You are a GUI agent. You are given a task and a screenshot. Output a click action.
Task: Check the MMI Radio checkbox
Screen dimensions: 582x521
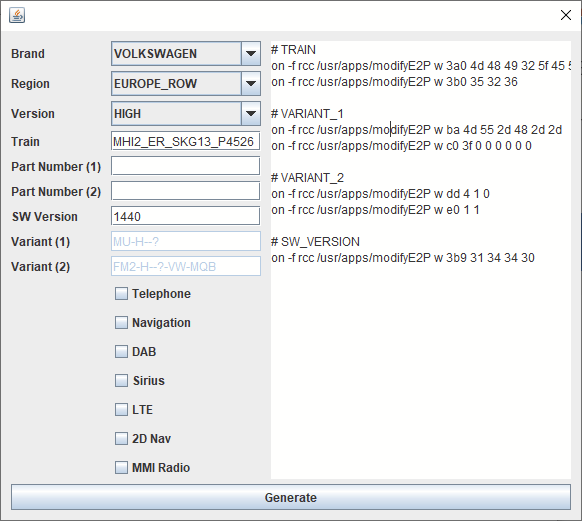tap(121, 468)
